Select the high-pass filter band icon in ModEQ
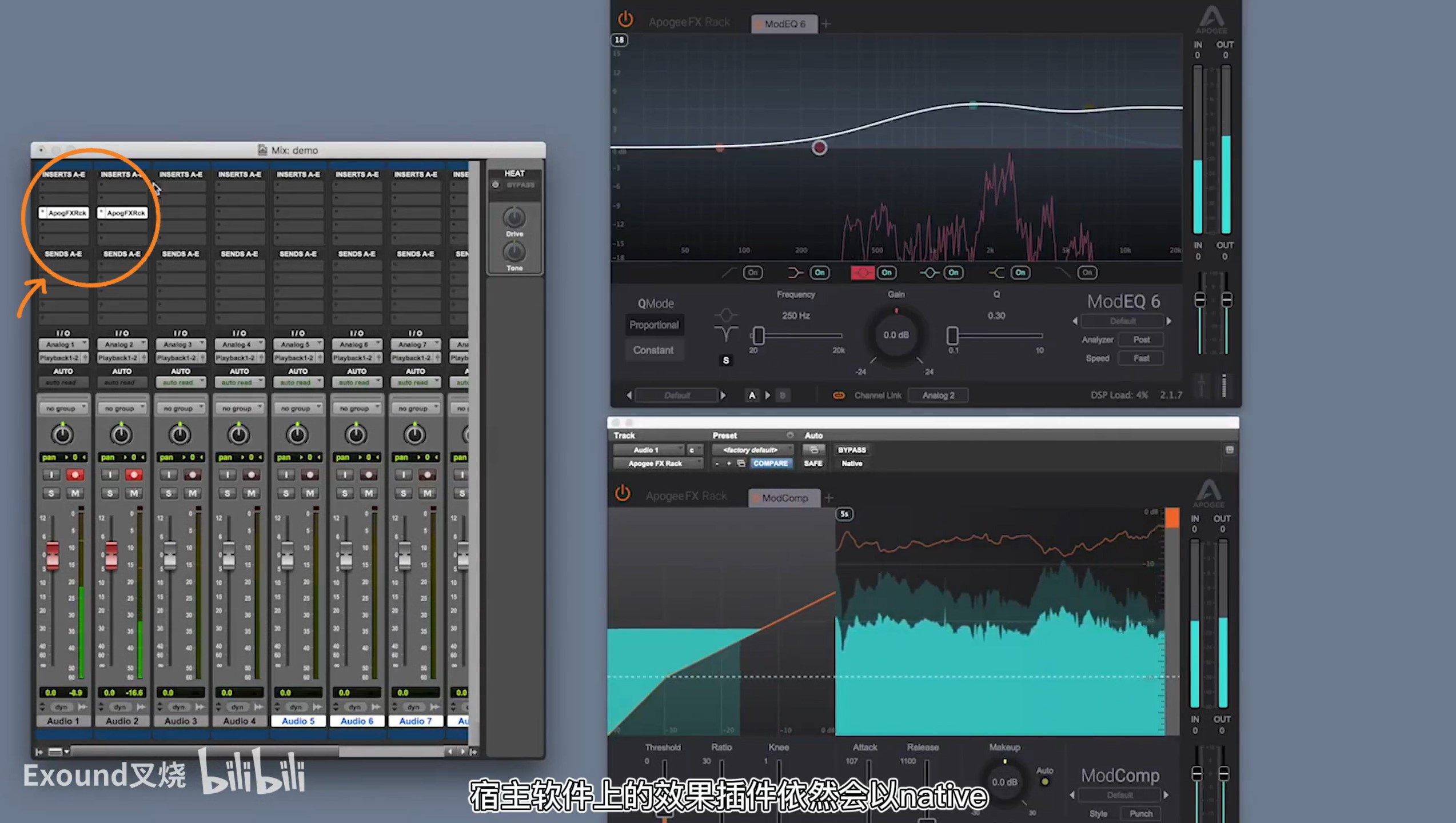The width and height of the screenshot is (1456, 823). tap(728, 273)
